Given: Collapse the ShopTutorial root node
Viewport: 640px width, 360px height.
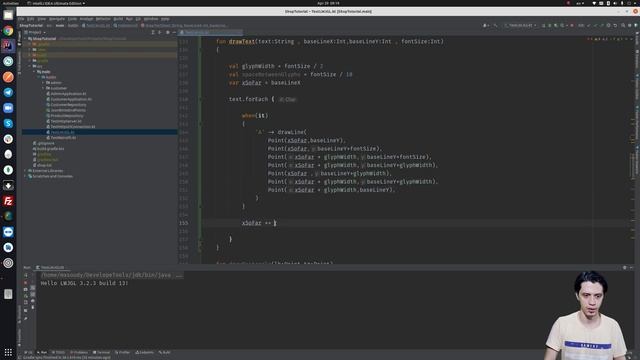Looking at the screenshot, I should pyautogui.click(x=25, y=39).
